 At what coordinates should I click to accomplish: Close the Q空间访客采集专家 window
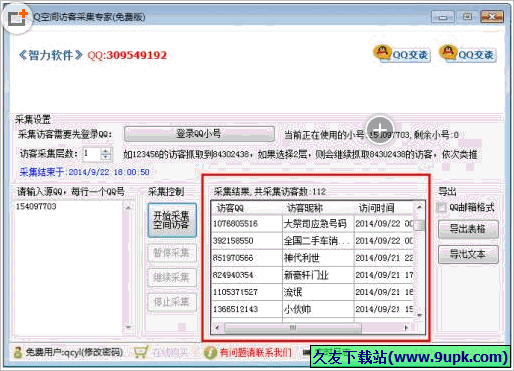point(492,16)
